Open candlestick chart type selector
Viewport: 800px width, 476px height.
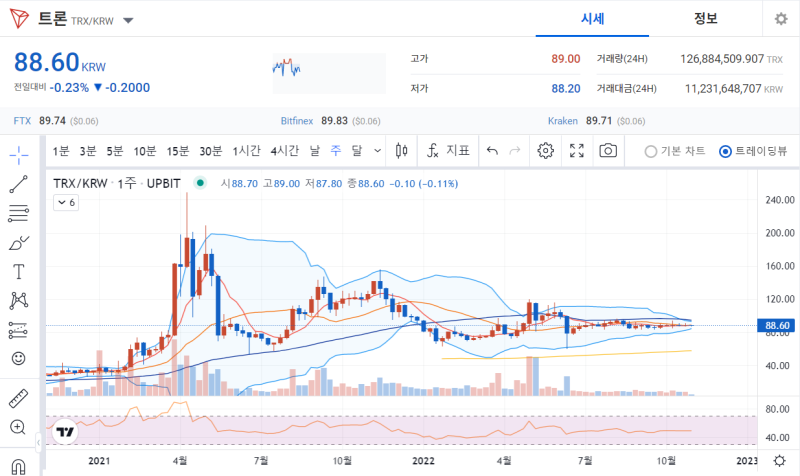tap(402, 151)
